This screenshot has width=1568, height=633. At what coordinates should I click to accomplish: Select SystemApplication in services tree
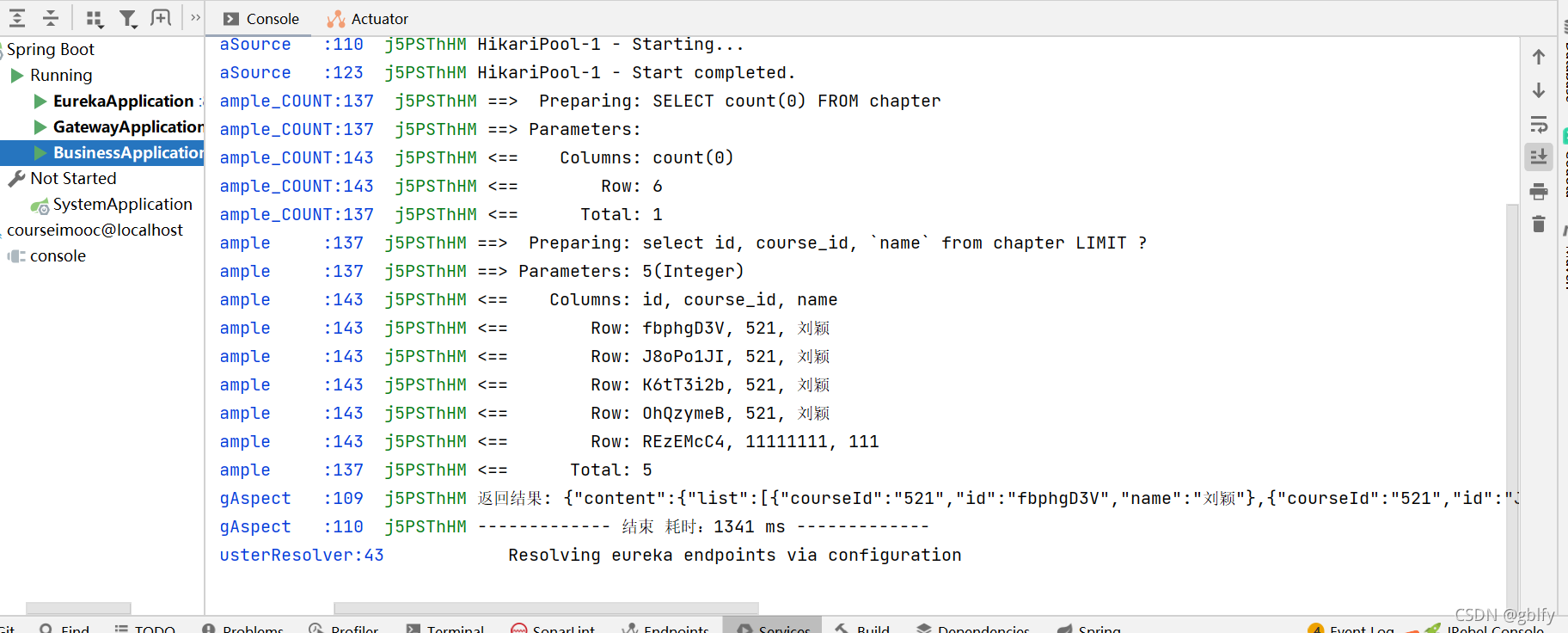(122, 204)
